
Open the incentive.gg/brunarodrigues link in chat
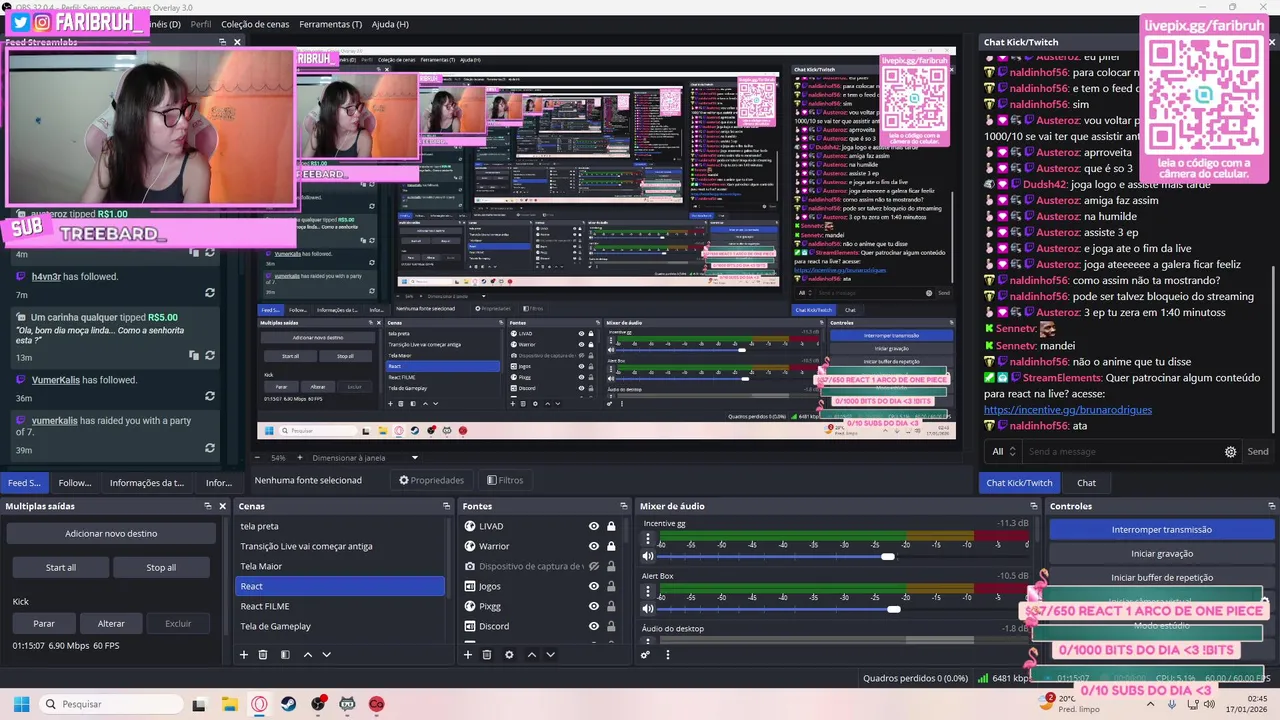1068,410
